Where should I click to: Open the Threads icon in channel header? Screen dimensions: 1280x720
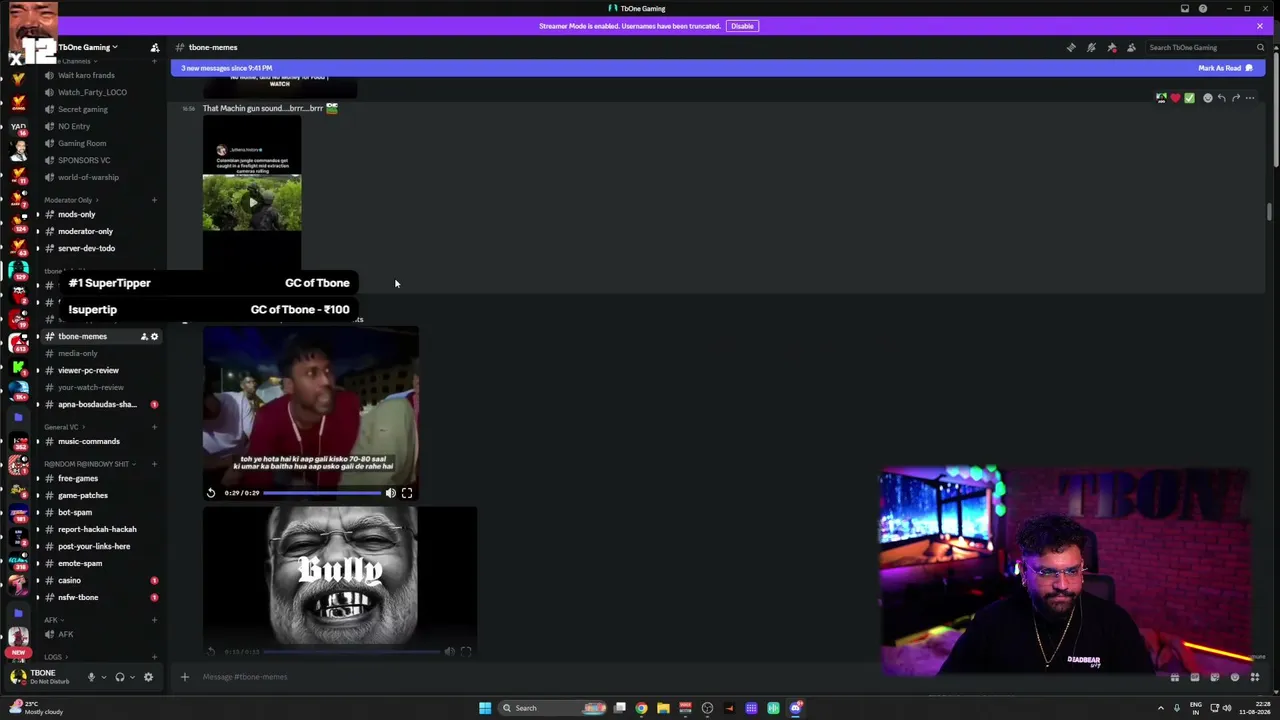[1071, 47]
